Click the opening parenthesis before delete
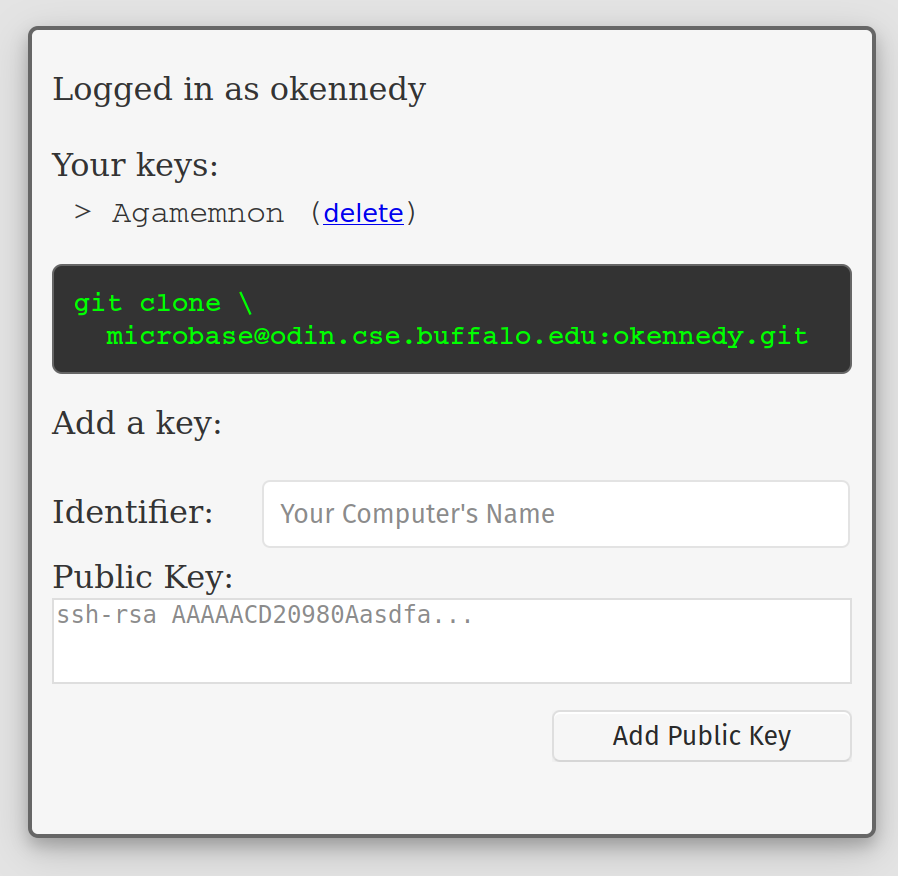 pyautogui.click(x=314, y=213)
